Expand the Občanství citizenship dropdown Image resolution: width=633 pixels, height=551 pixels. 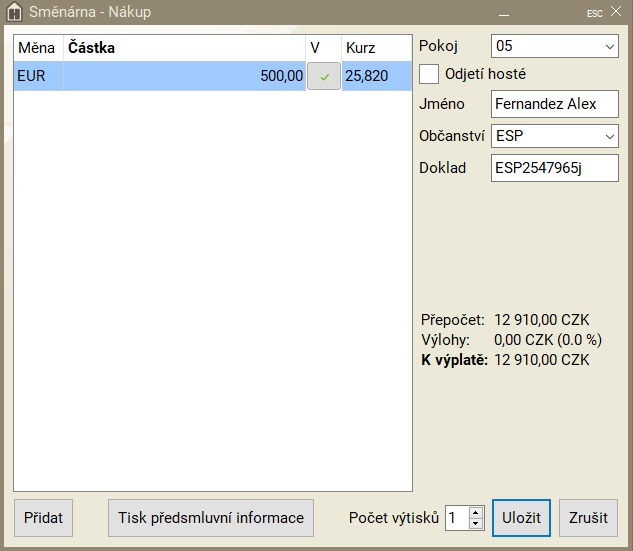tap(610, 136)
